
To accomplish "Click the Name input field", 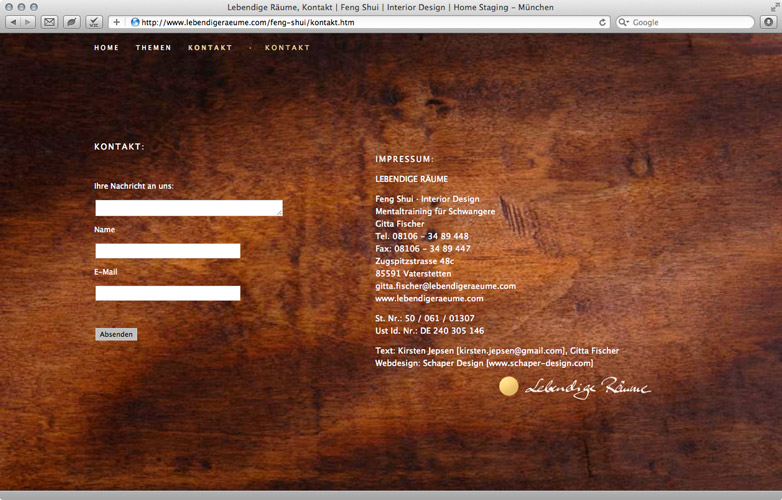I will [168, 251].
